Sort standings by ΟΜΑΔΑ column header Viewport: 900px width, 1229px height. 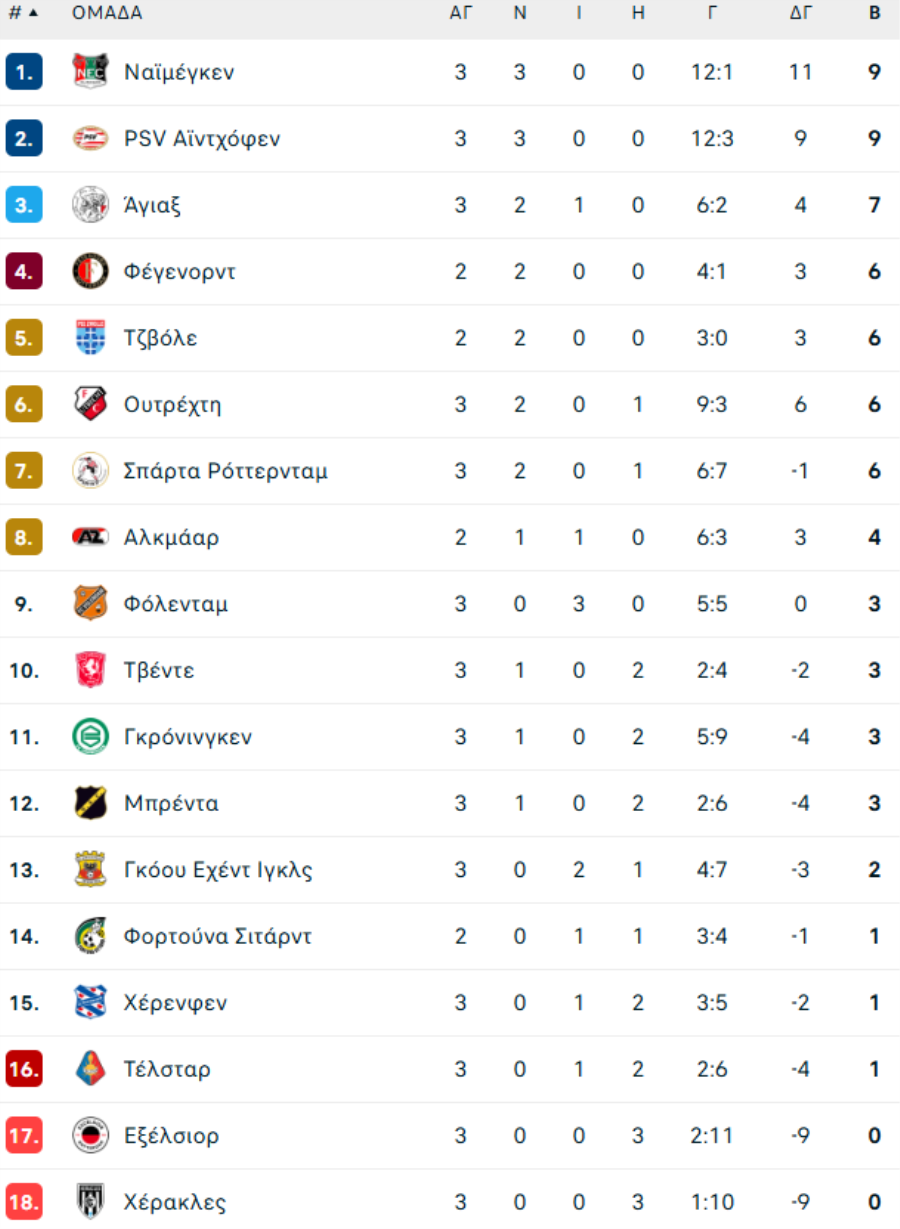(107, 13)
